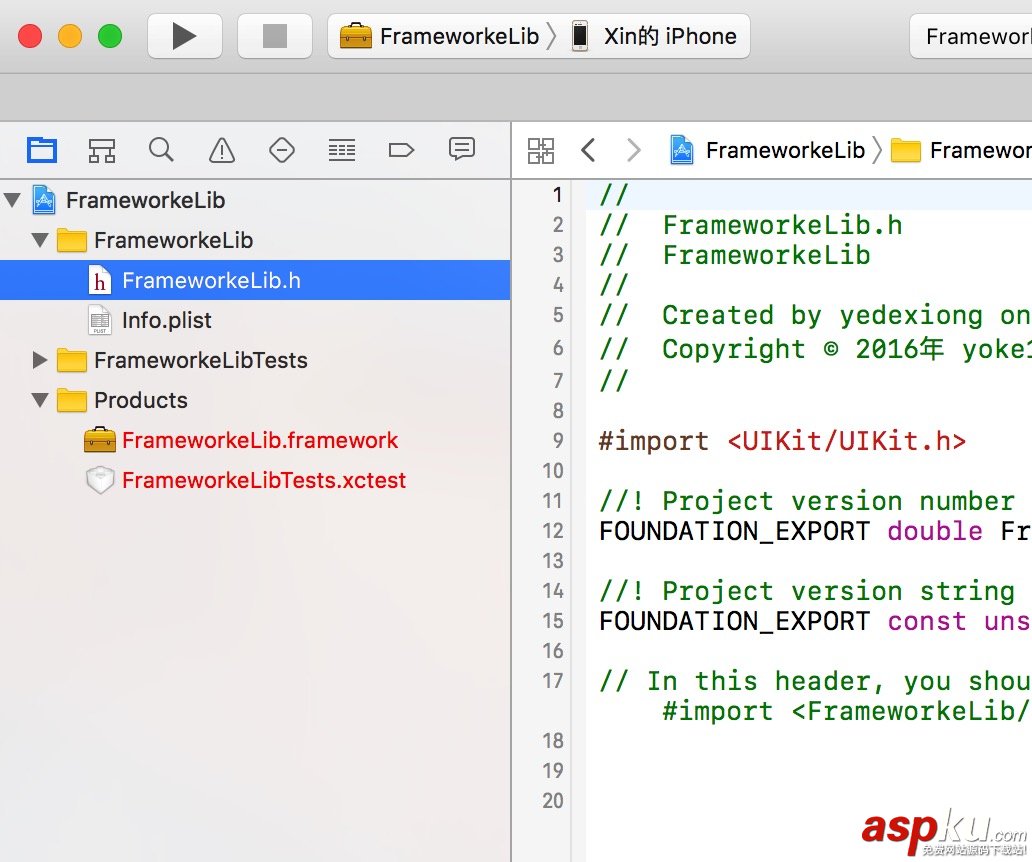
Task: Expand the FrameworkeLibTests folder
Action: [x=40, y=360]
